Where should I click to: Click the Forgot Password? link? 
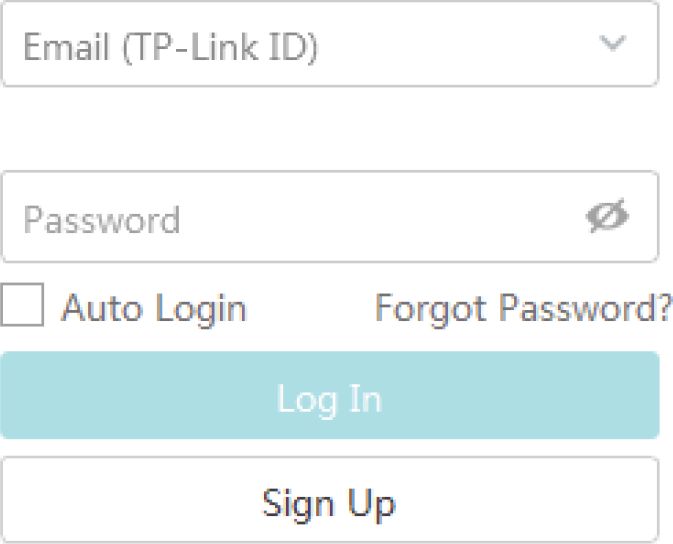click(523, 308)
